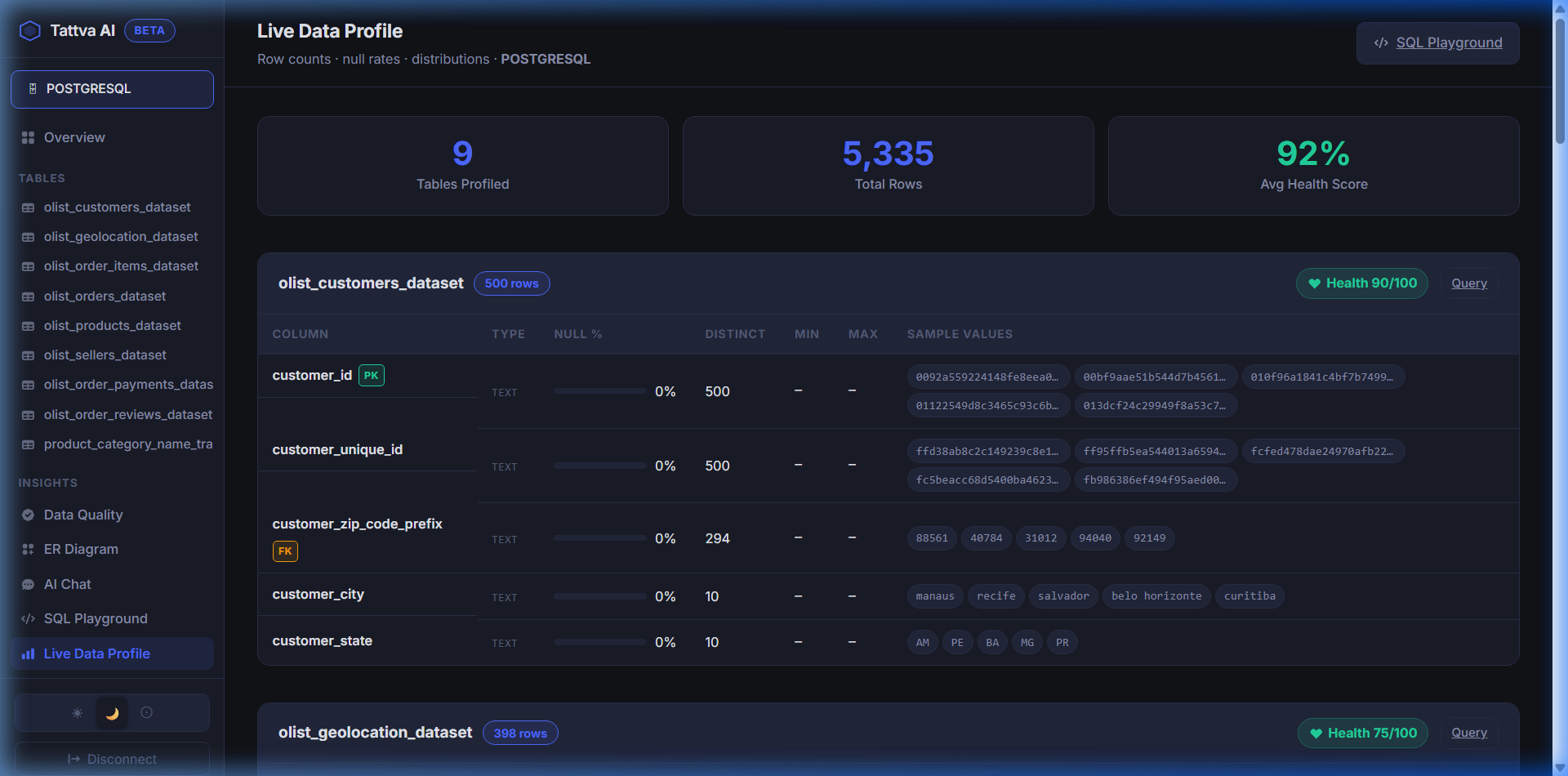Switch to dark theme via the moon toggle
The height and width of the screenshot is (776, 1568).
112,712
